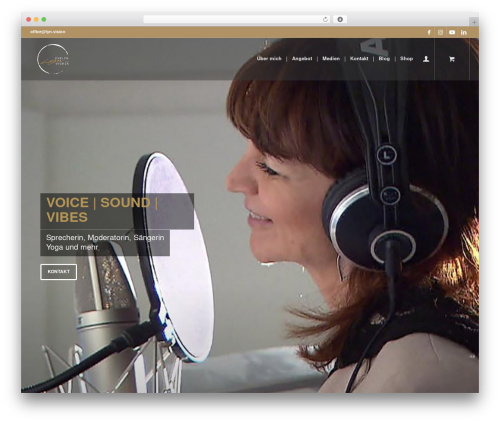Visit the Shop menu item
This screenshot has height=423, width=500.
click(406, 59)
